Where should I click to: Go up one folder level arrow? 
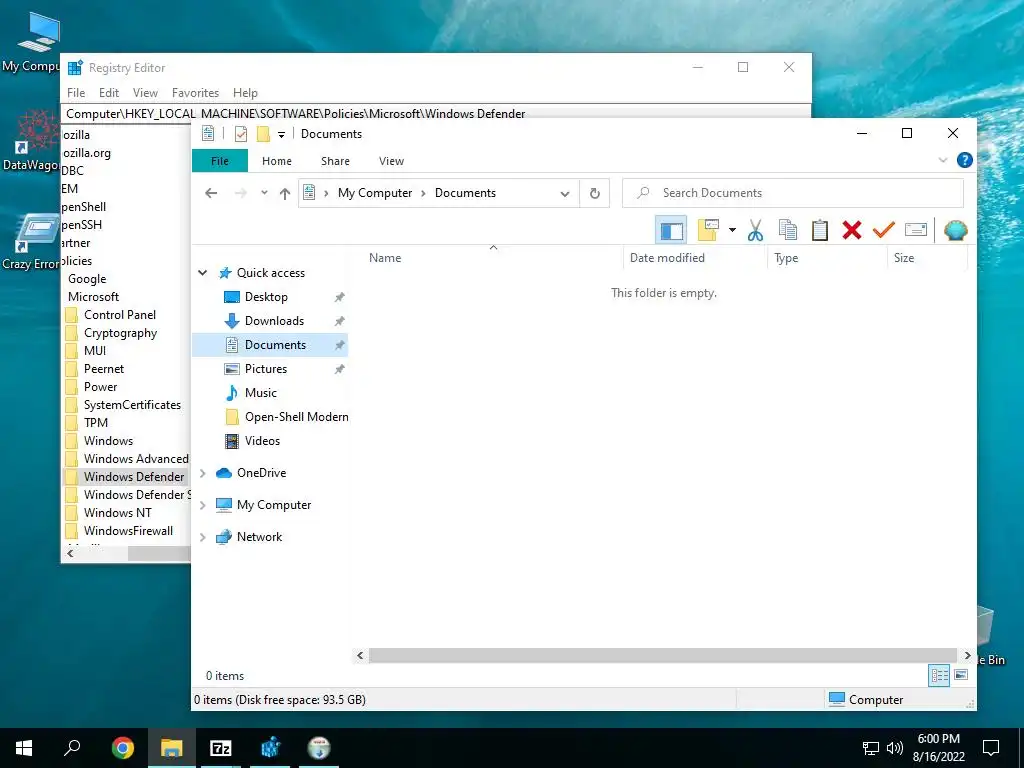point(285,193)
